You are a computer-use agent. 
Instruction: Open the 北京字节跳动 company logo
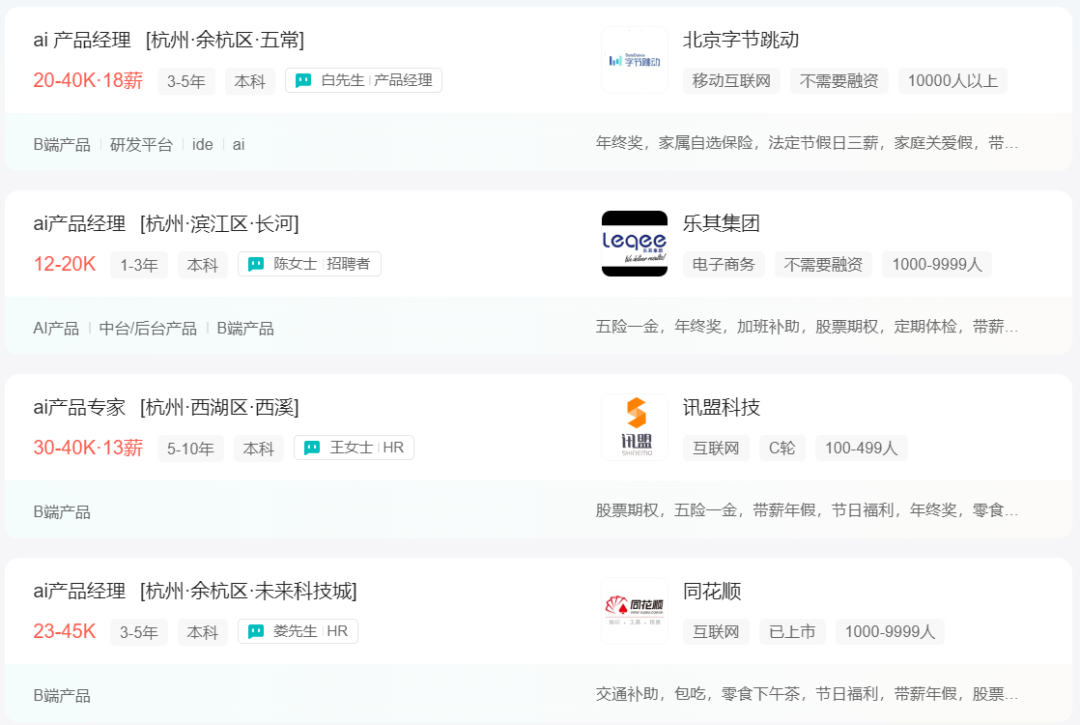(x=634, y=60)
